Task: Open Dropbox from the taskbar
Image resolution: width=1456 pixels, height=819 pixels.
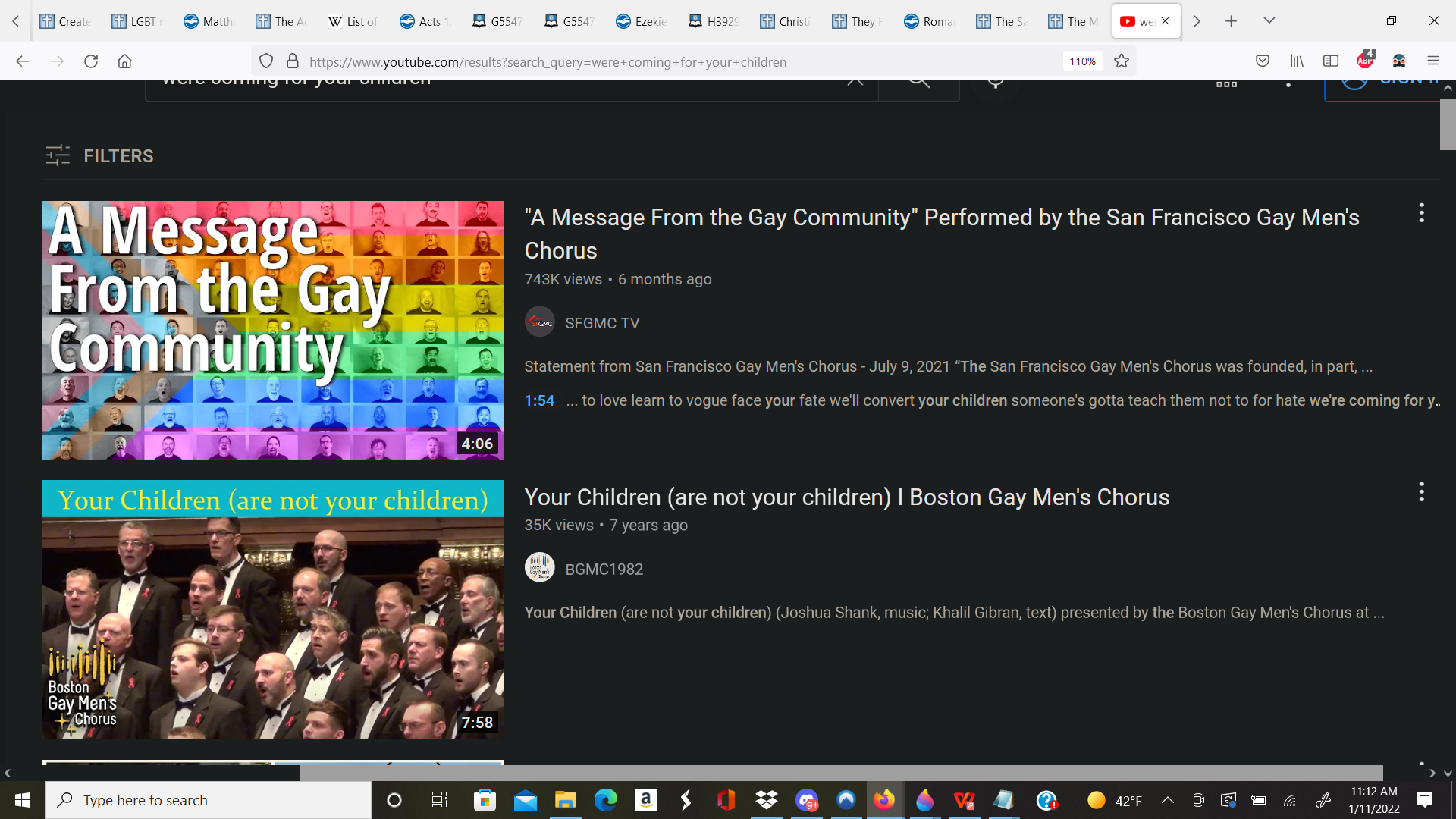Action: [x=767, y=800]
